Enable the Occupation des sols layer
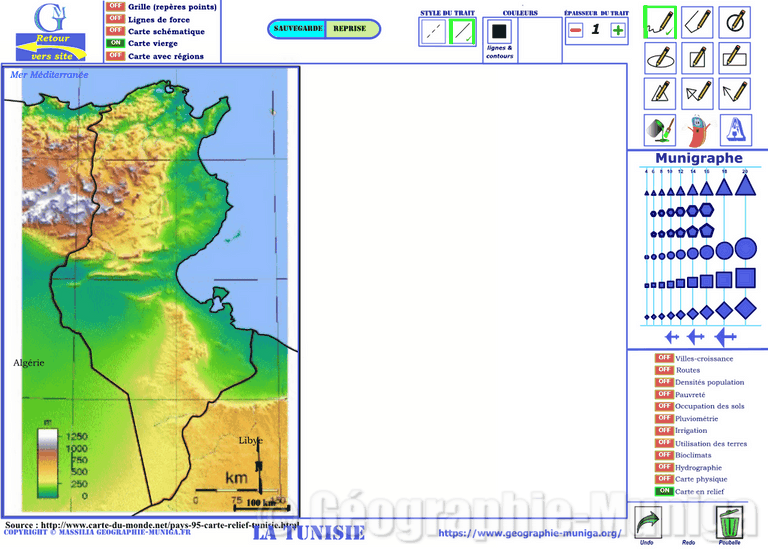Image resolution: width=768 pixels, height=552 pixels. (x=664, y=406)
